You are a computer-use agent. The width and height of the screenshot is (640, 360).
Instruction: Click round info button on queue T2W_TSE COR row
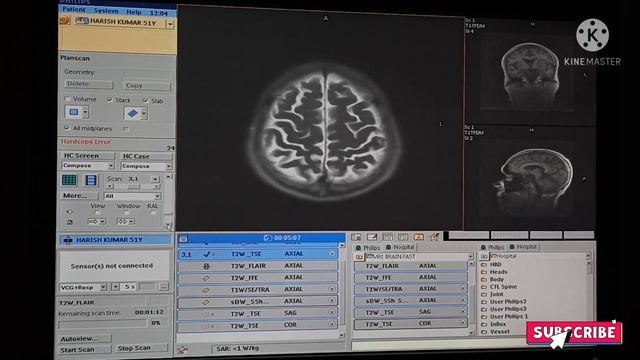click(332, 324)
